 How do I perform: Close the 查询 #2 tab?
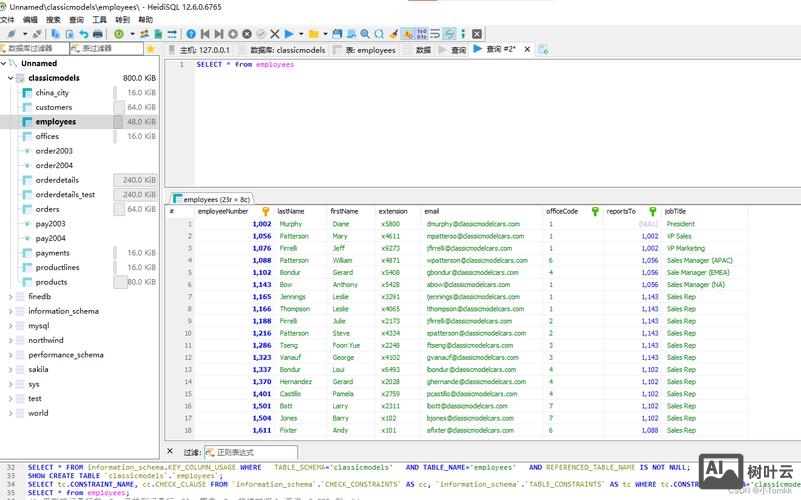[527, 49]
